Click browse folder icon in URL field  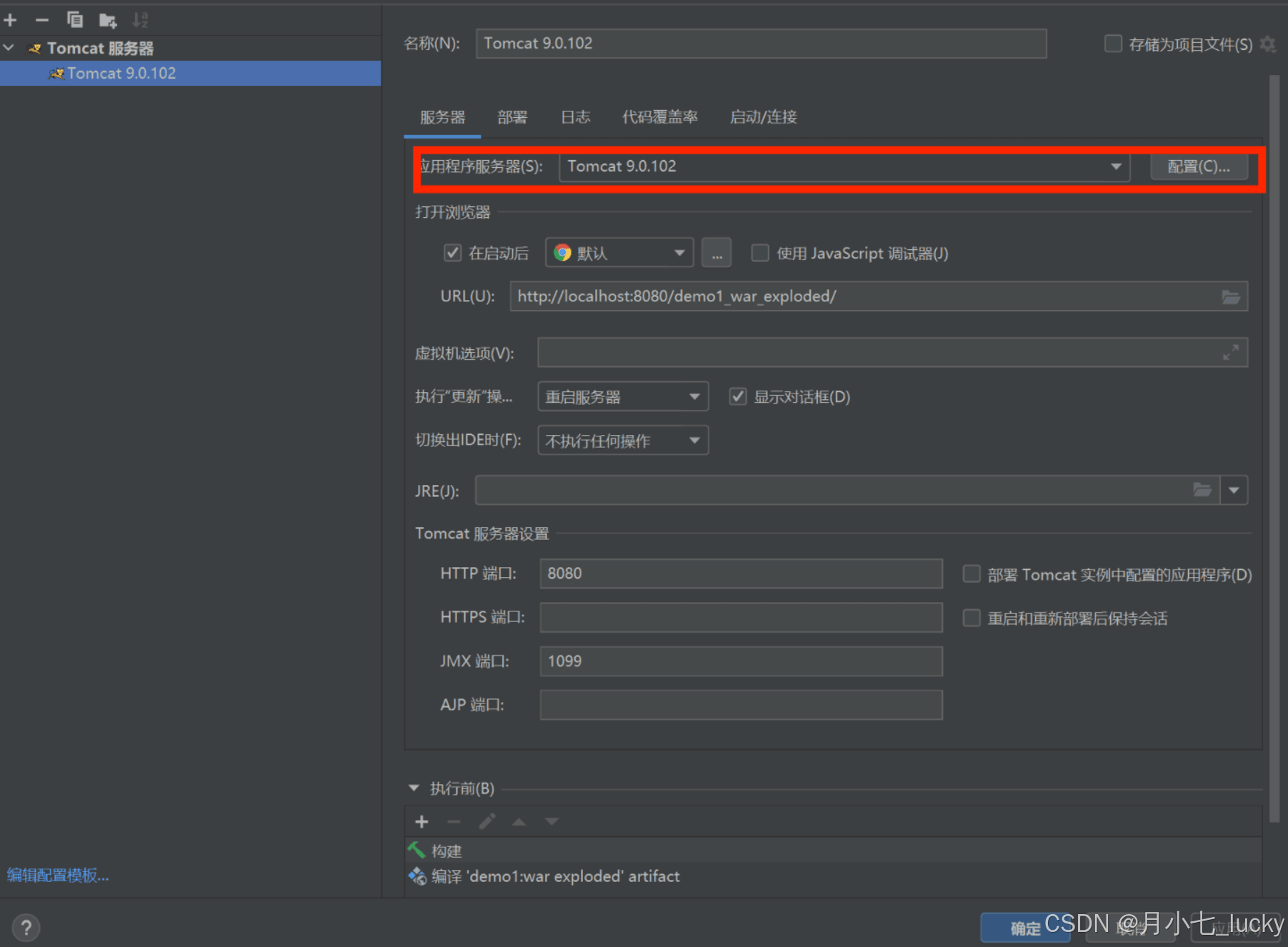tap(1231, 296)
